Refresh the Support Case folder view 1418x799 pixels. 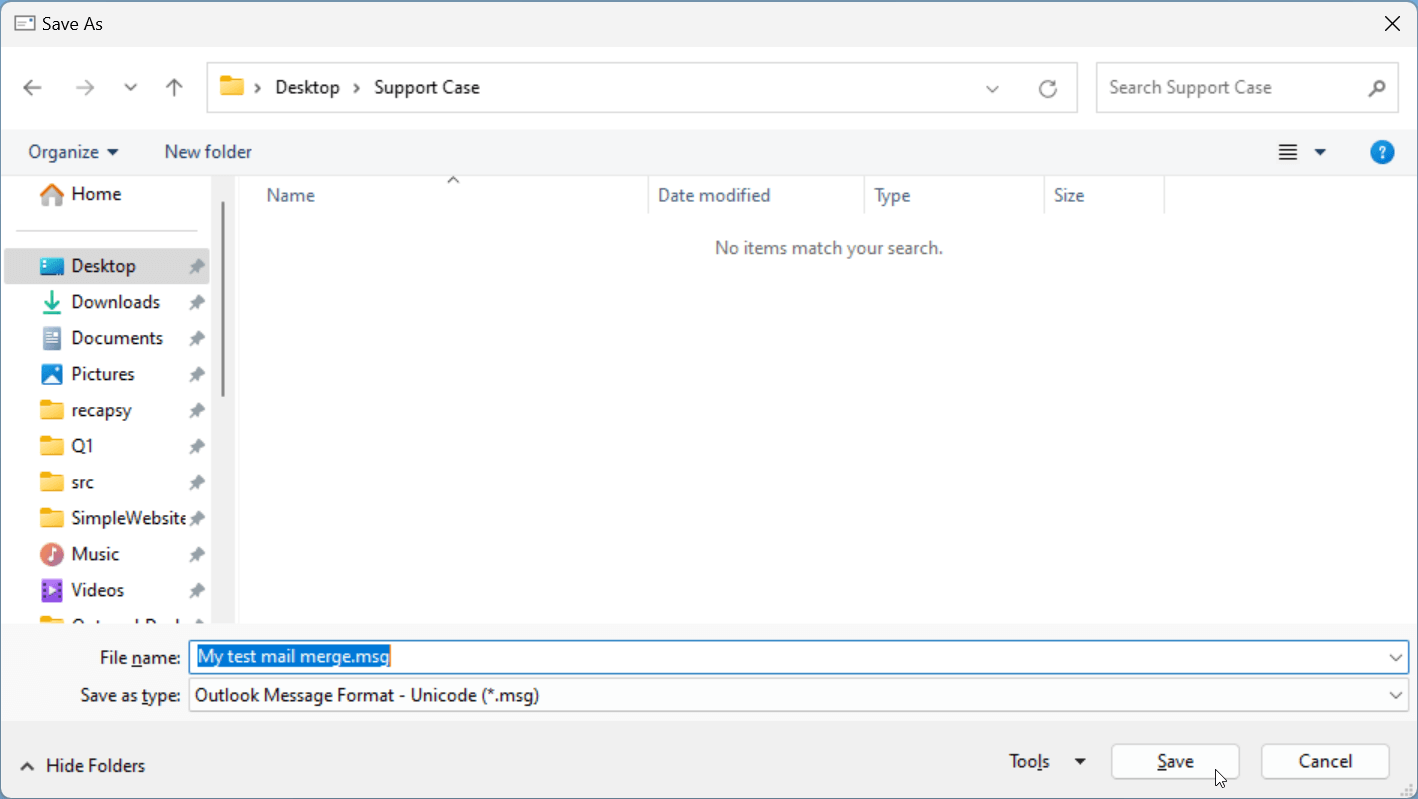point(1047,88)
